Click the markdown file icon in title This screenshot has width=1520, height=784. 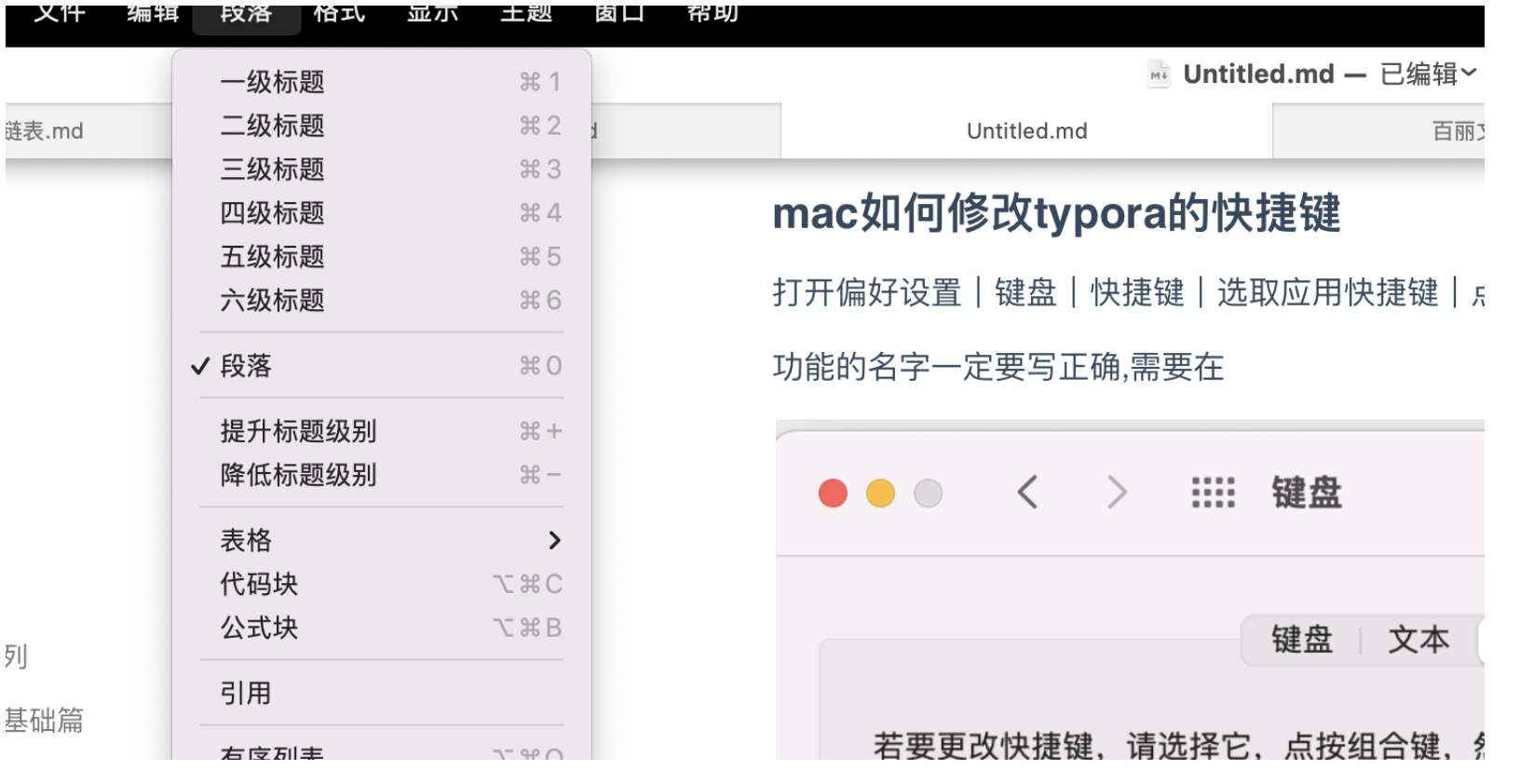[1159, 74]
